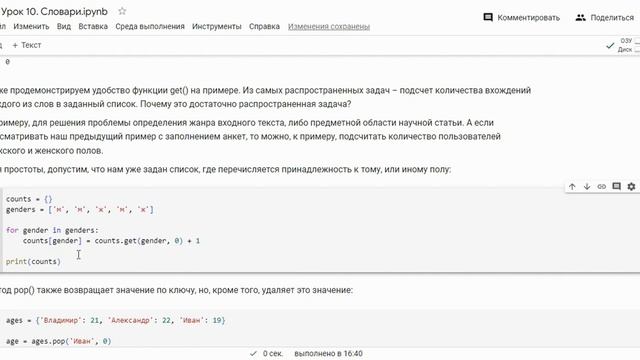Click the ages dictionary definition line
The image size is (640, 360).
click(x=116, y=320)
